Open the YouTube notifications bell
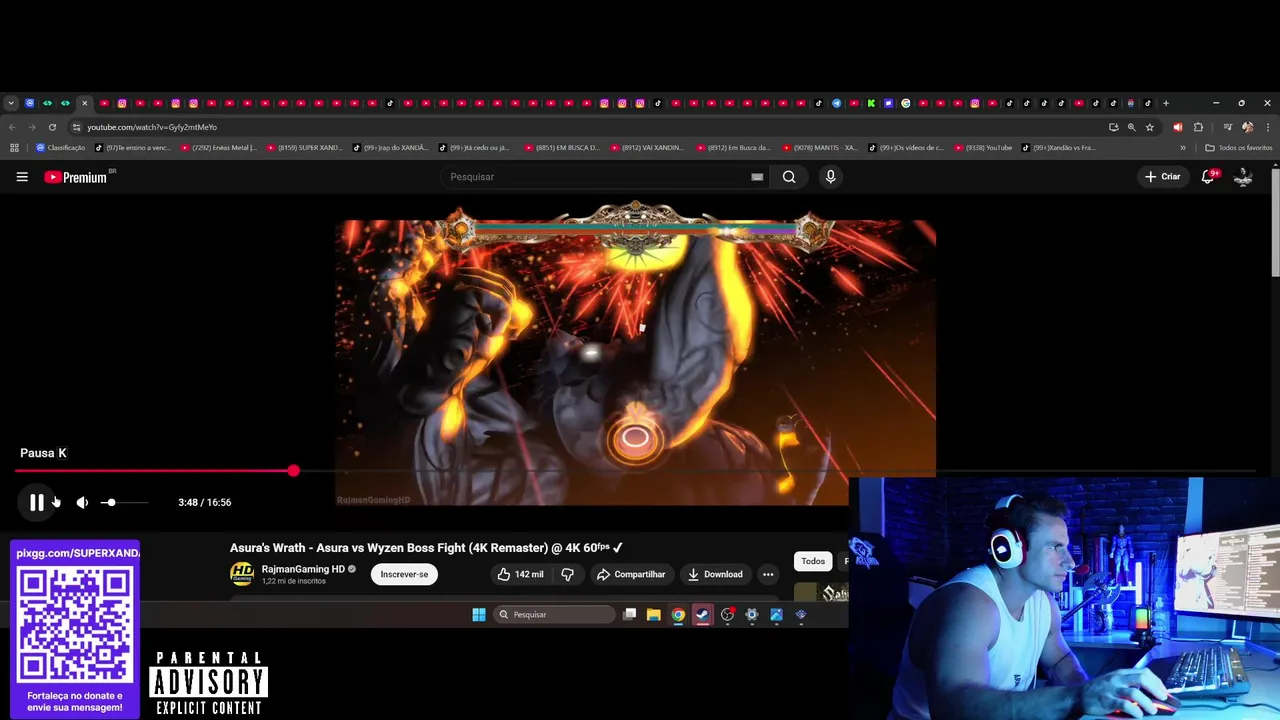This screenshot has height=720, width=1280. (1208, 177)
